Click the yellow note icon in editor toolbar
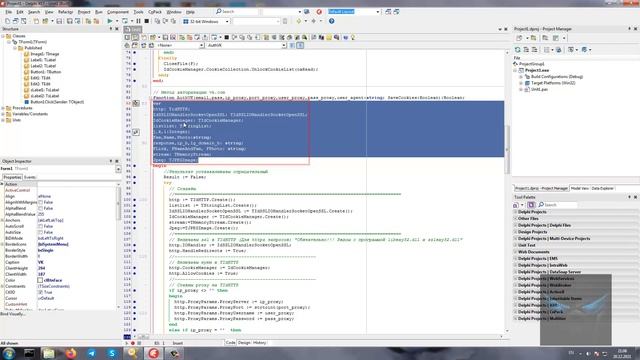Image resolution: width=640 pixels, height=360 pixels. pyautogui.click(x=329, y=38)
